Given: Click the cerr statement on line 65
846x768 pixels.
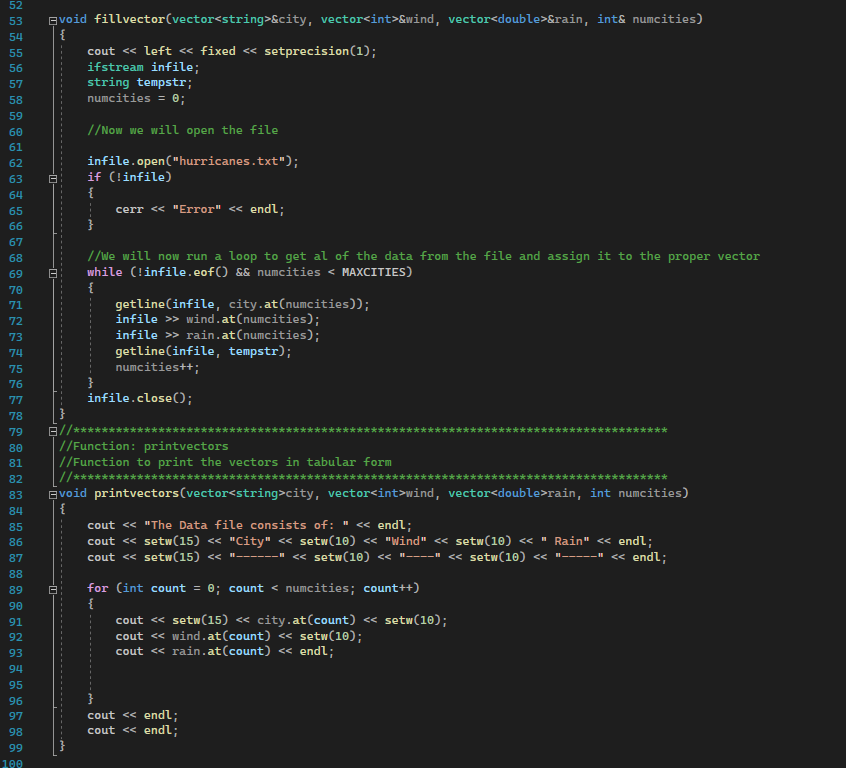Looking at the screenshot, I should click(x=200, y=209).
